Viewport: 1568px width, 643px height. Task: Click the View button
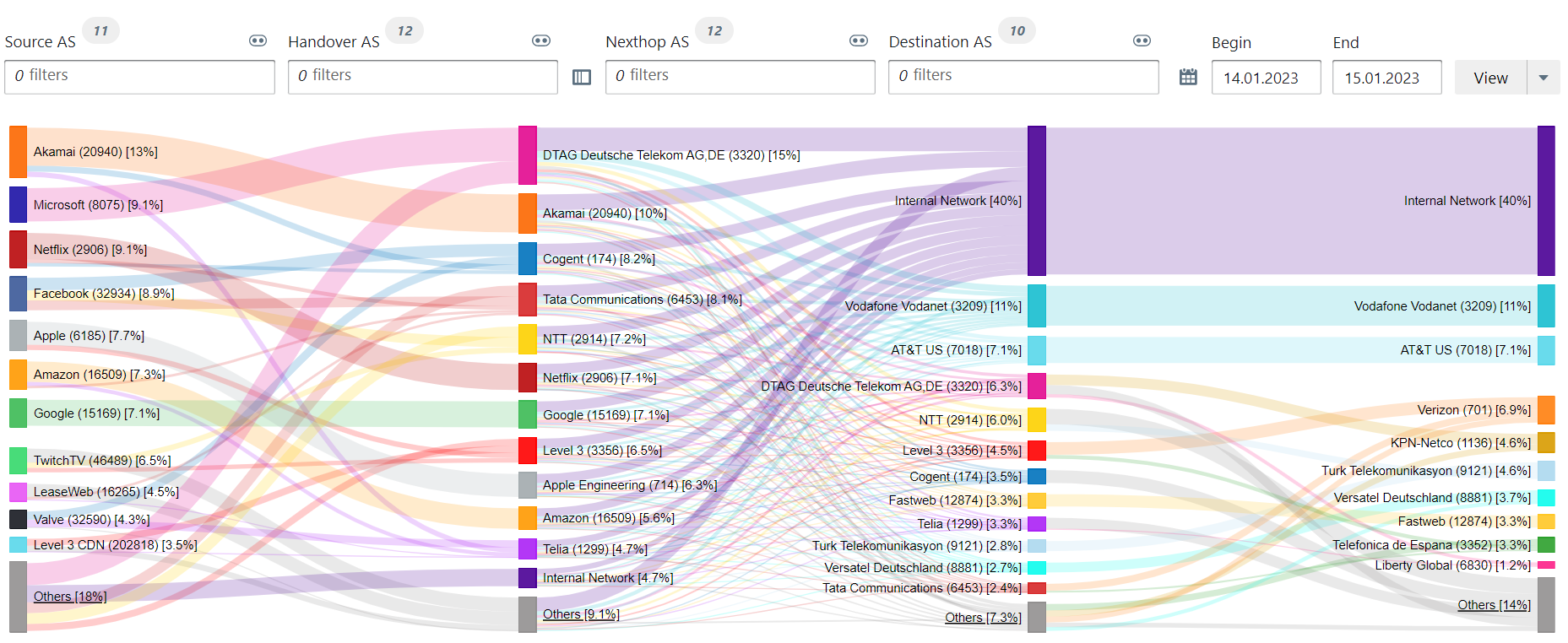(x=1490, y=78)
